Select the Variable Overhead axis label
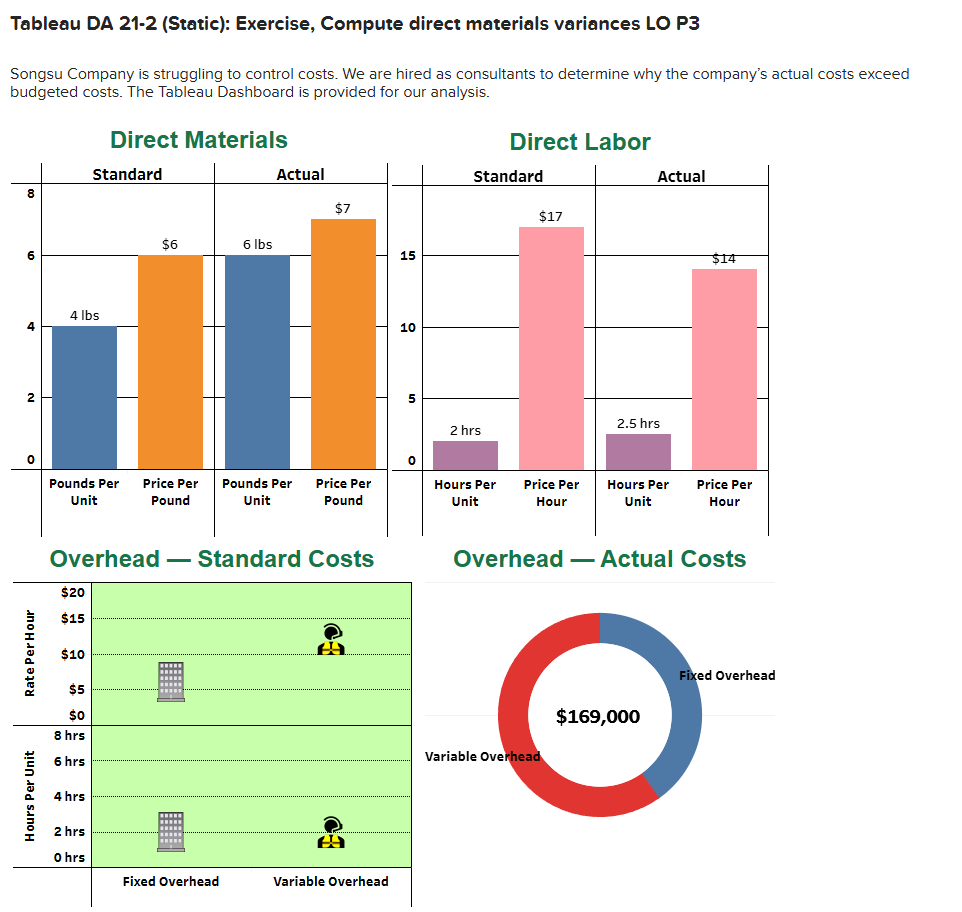This screenshot has width=962, height=912. 331,881
